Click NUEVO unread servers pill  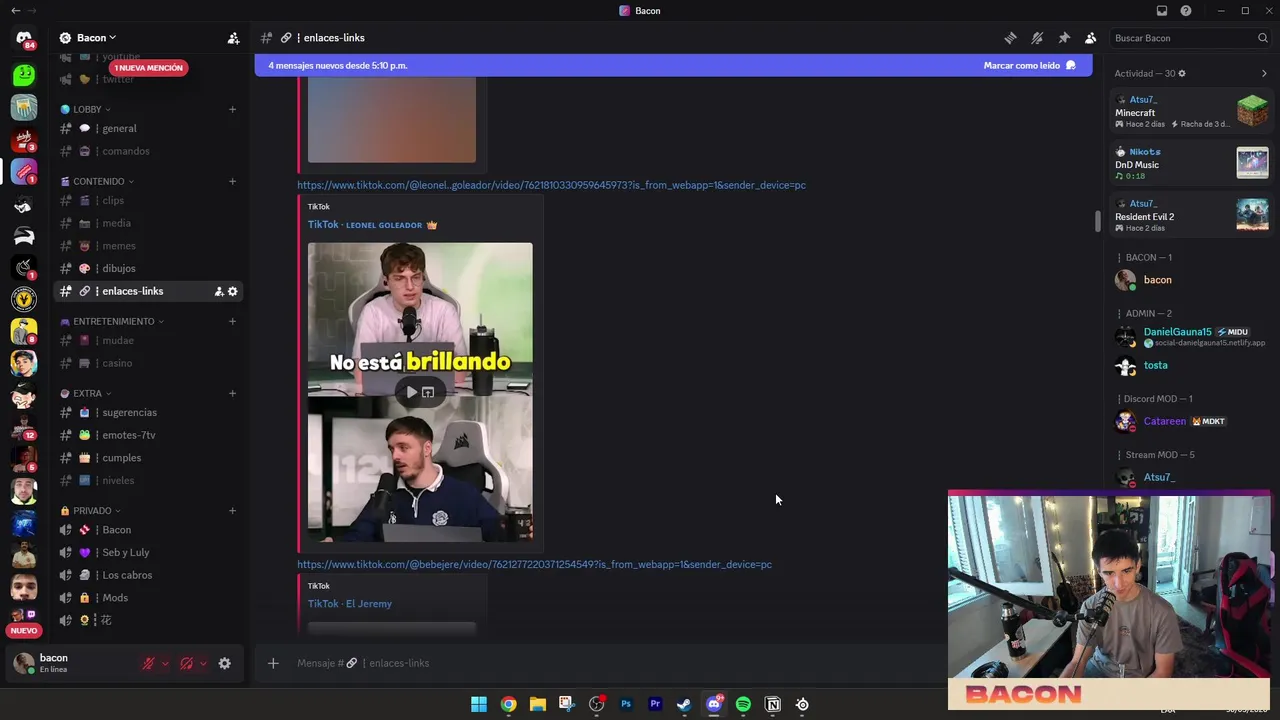click(24, 631)
